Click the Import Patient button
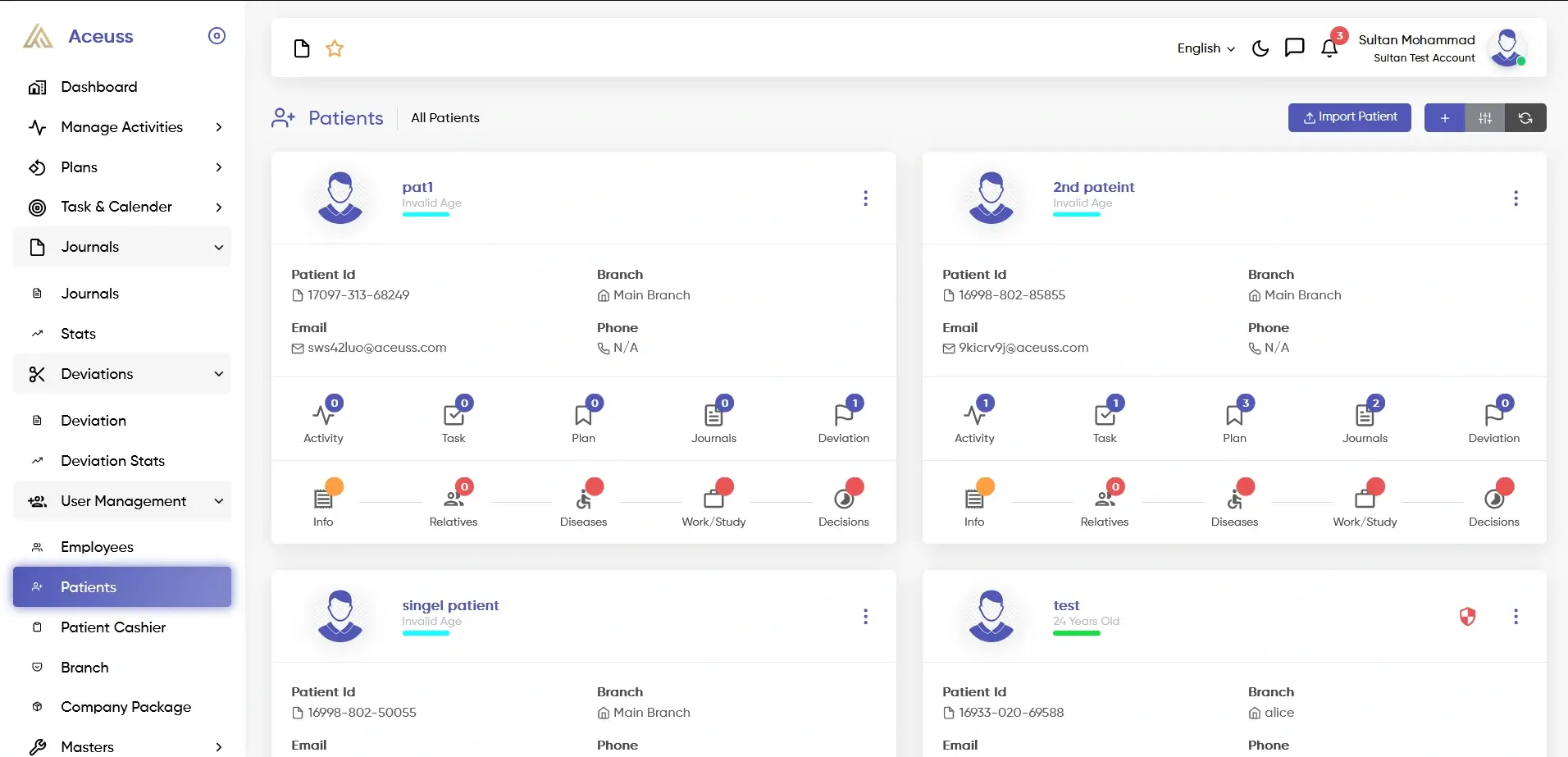 [1349, 117]
